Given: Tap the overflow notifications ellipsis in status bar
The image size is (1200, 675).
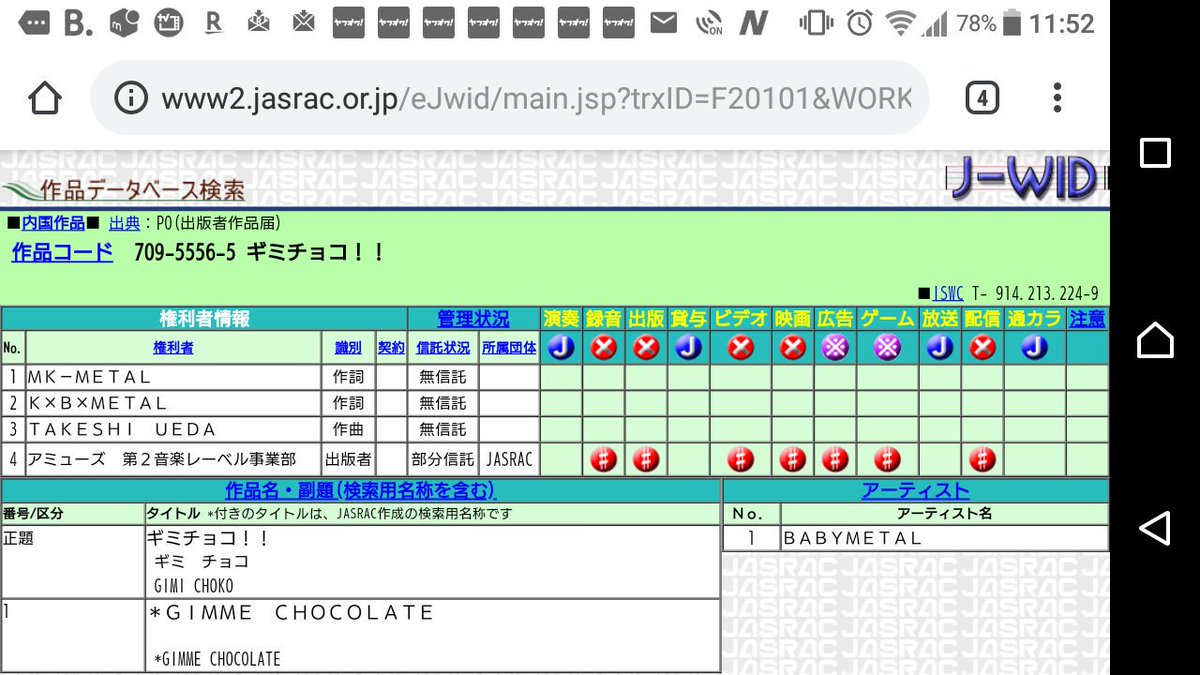Looking at the screenshot, I should point(33,23).
